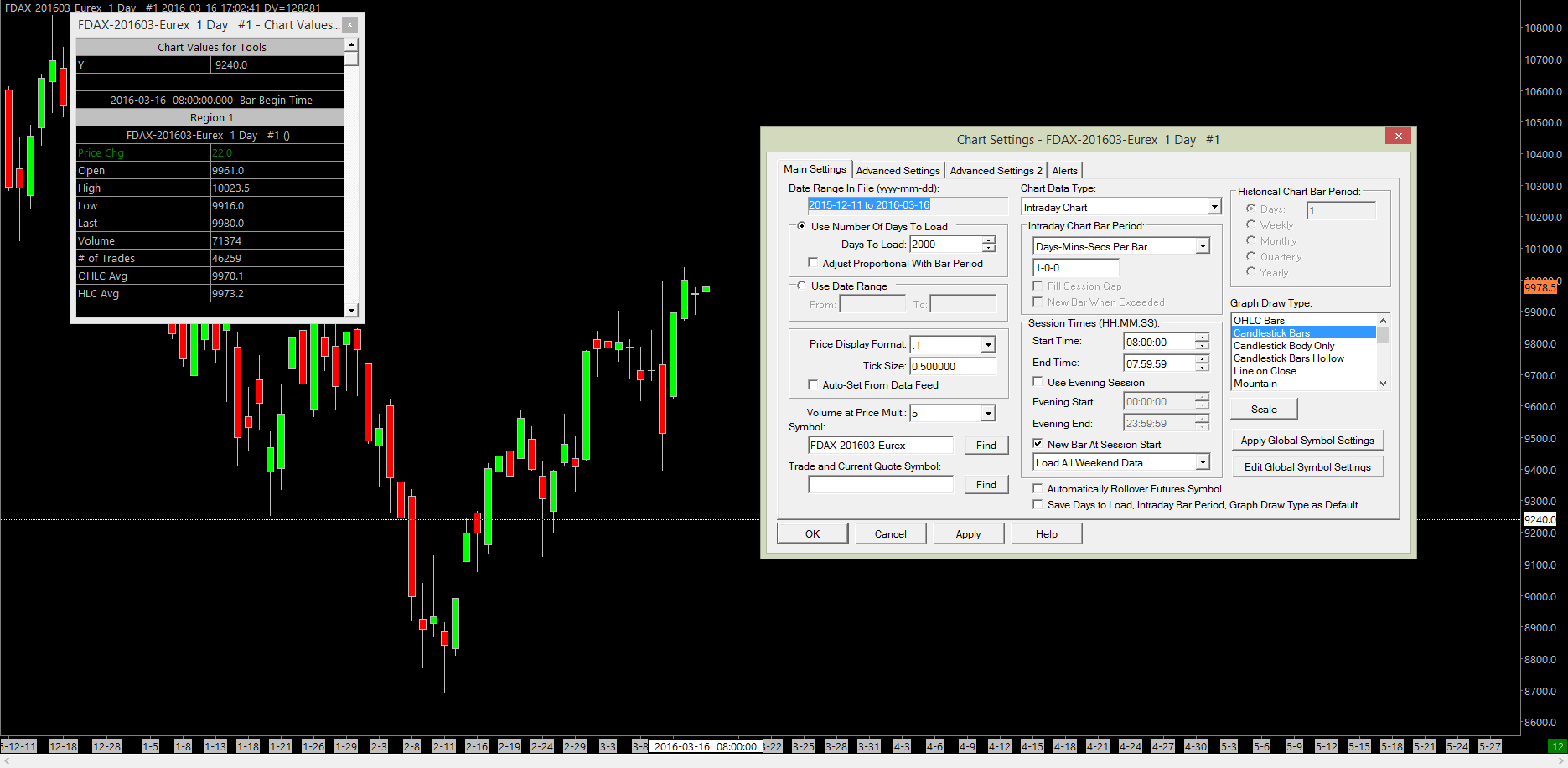Open the Advanced Settings 2 tab
This screenshot has height=768, width=1568.
[996, 170]
